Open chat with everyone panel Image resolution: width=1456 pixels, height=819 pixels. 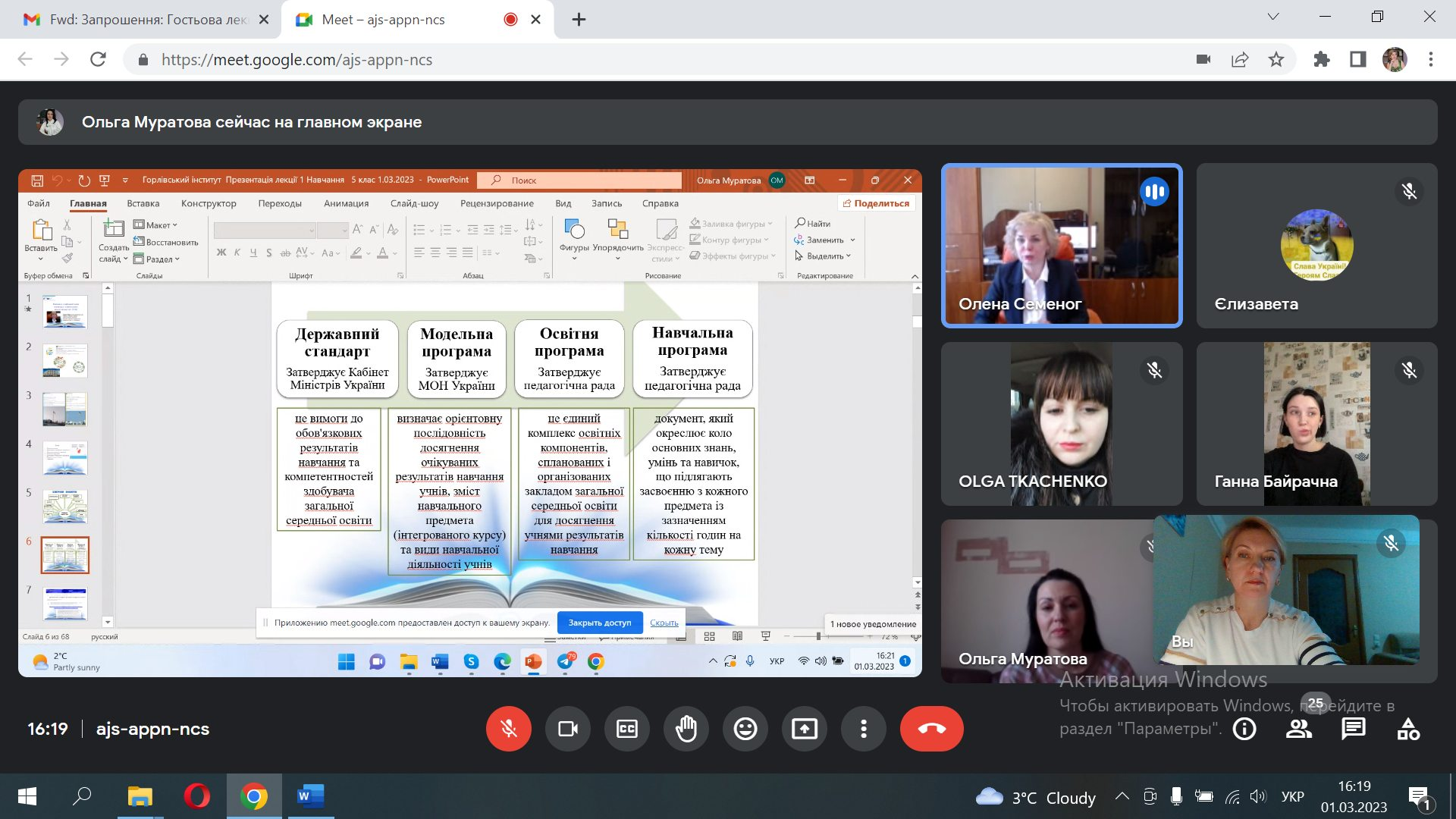coord(1354,729)
